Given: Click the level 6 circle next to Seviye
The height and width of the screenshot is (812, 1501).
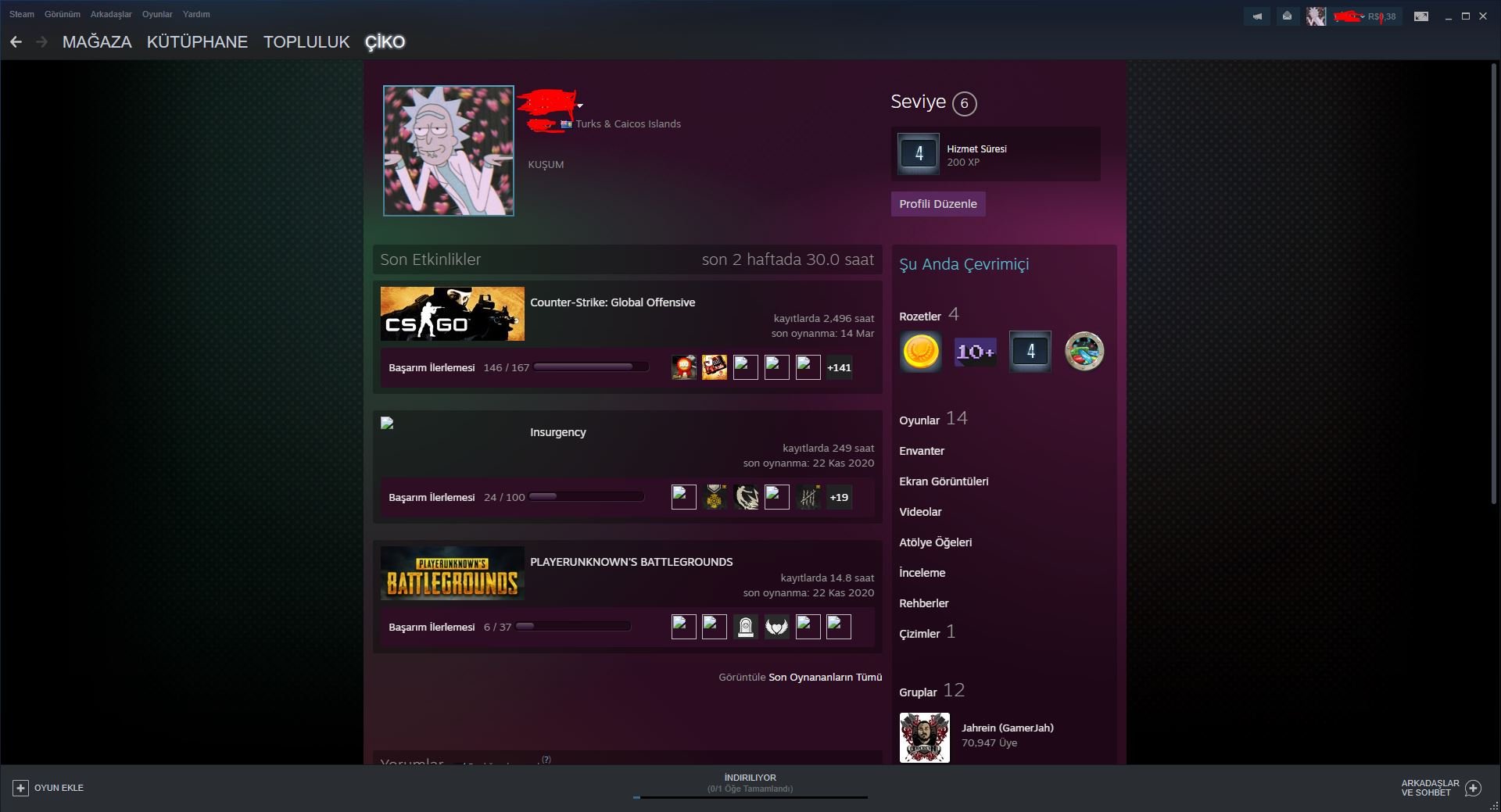Looking at the screenshot, I should pos(965,103).
